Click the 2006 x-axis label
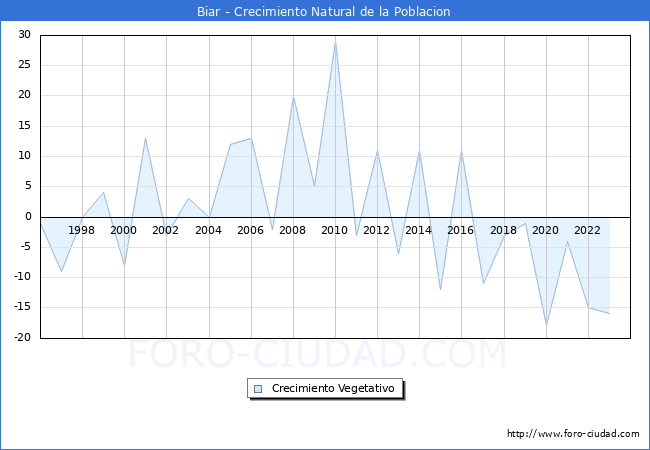 click(250, 230)
